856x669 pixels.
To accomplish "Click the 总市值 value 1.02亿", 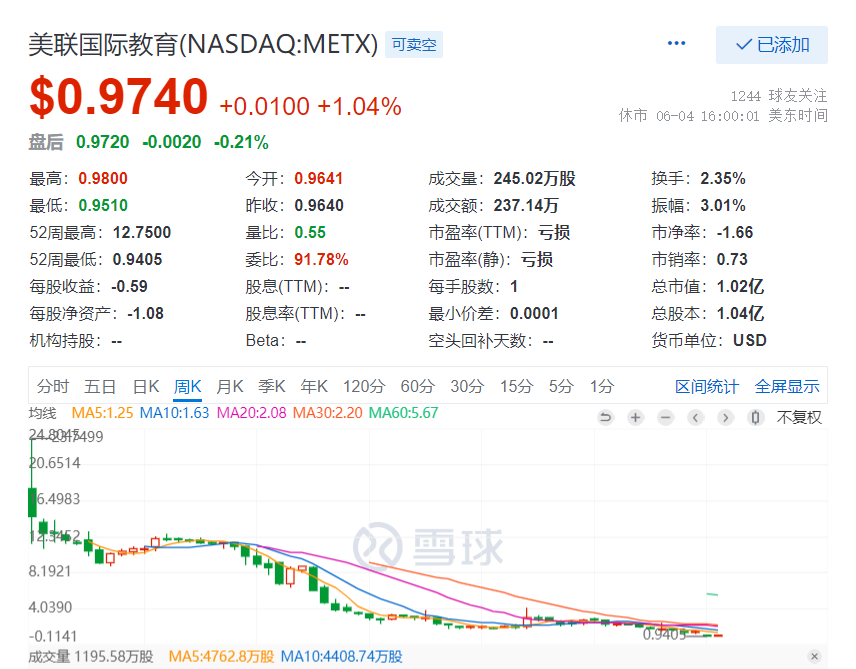I will 740,287.
